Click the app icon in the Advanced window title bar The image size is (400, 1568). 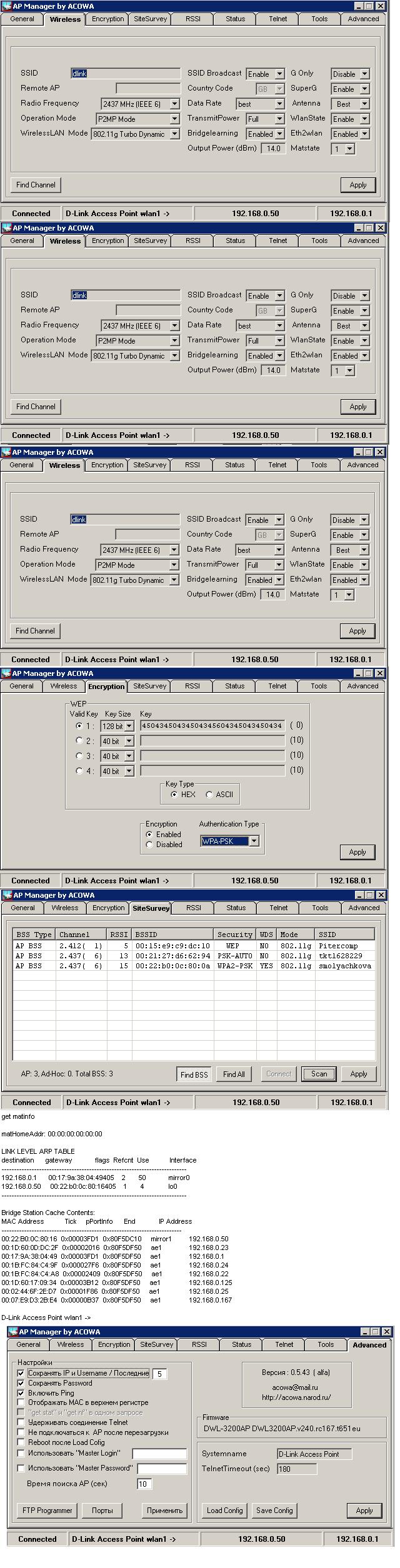pyautogui.click(x=13, y=1332)
